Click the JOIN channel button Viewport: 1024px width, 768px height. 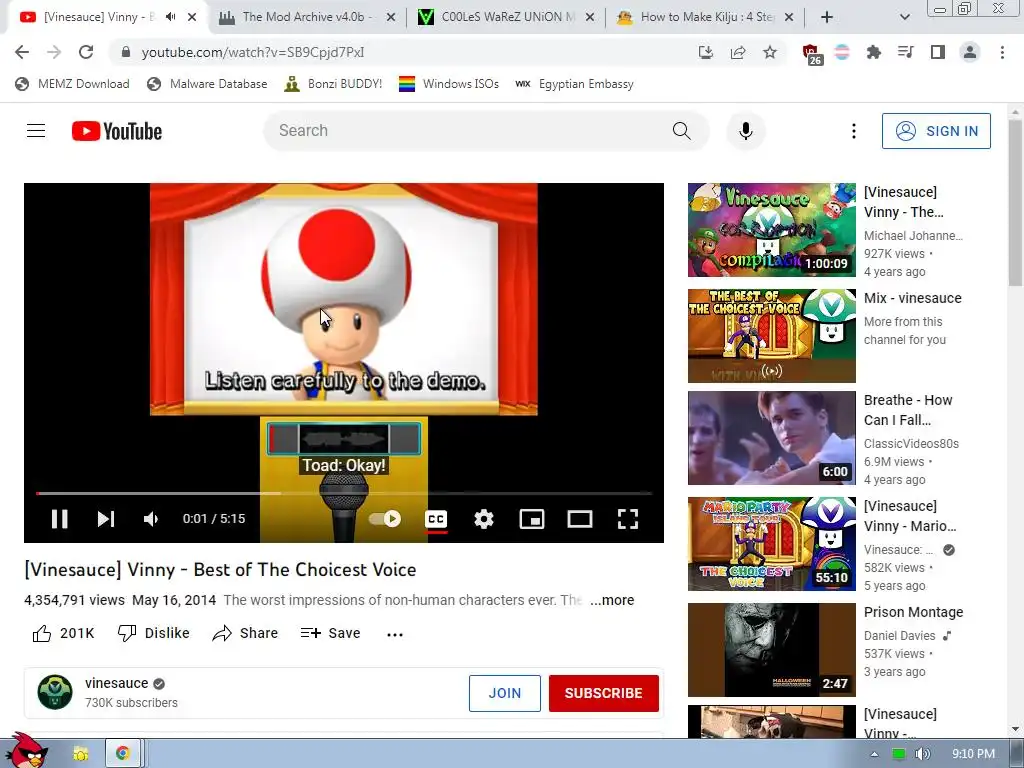505,693
